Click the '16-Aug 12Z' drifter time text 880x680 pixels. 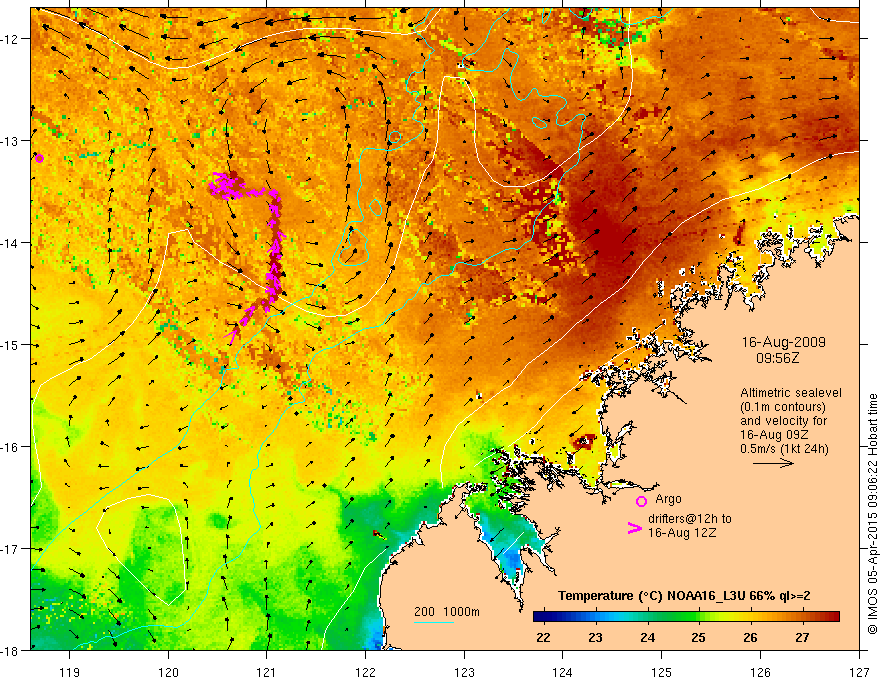click(x=682, y=533)
